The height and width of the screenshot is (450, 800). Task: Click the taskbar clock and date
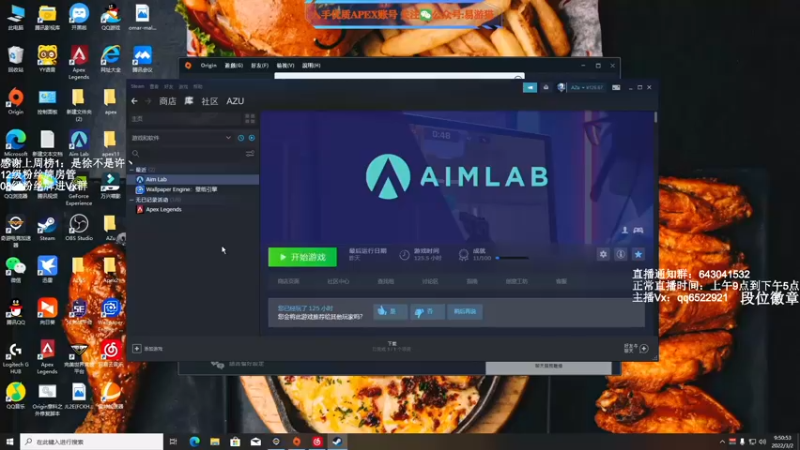click(783, 441)
